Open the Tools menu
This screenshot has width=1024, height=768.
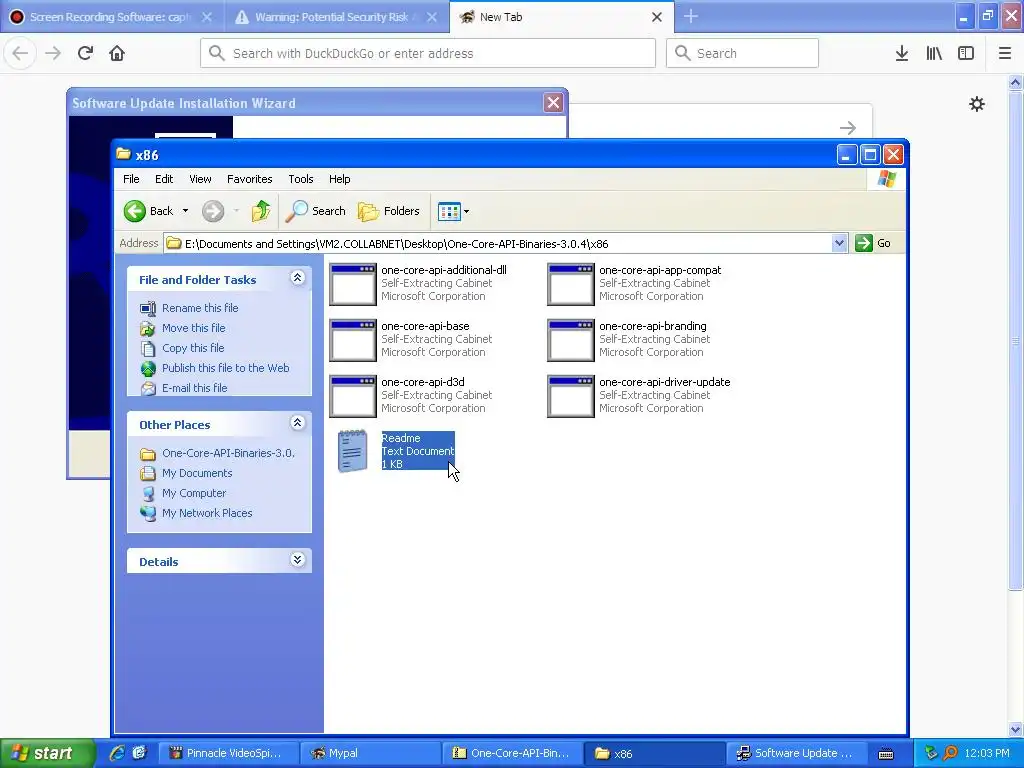click(300, 179)
